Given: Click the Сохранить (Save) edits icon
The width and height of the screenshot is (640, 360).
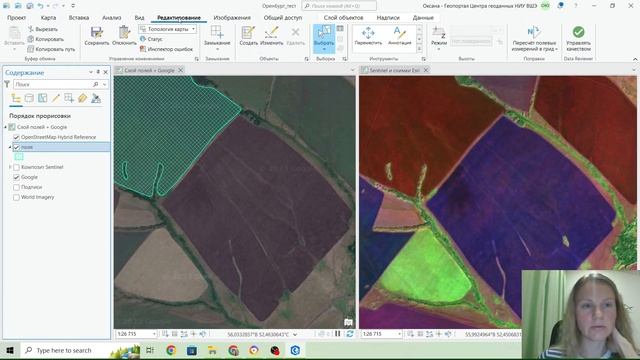Looking at the screenshot, I should (x=97, y=36).
